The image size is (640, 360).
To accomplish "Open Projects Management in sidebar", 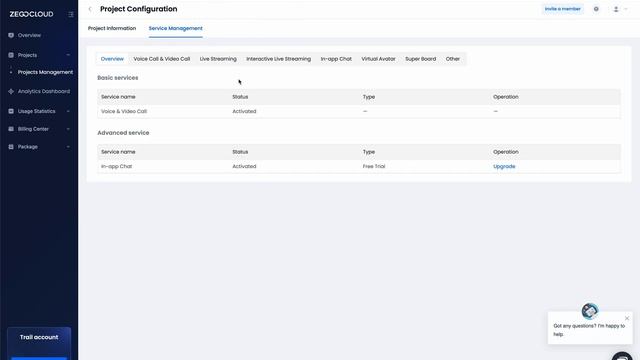I will pos(45,72).
